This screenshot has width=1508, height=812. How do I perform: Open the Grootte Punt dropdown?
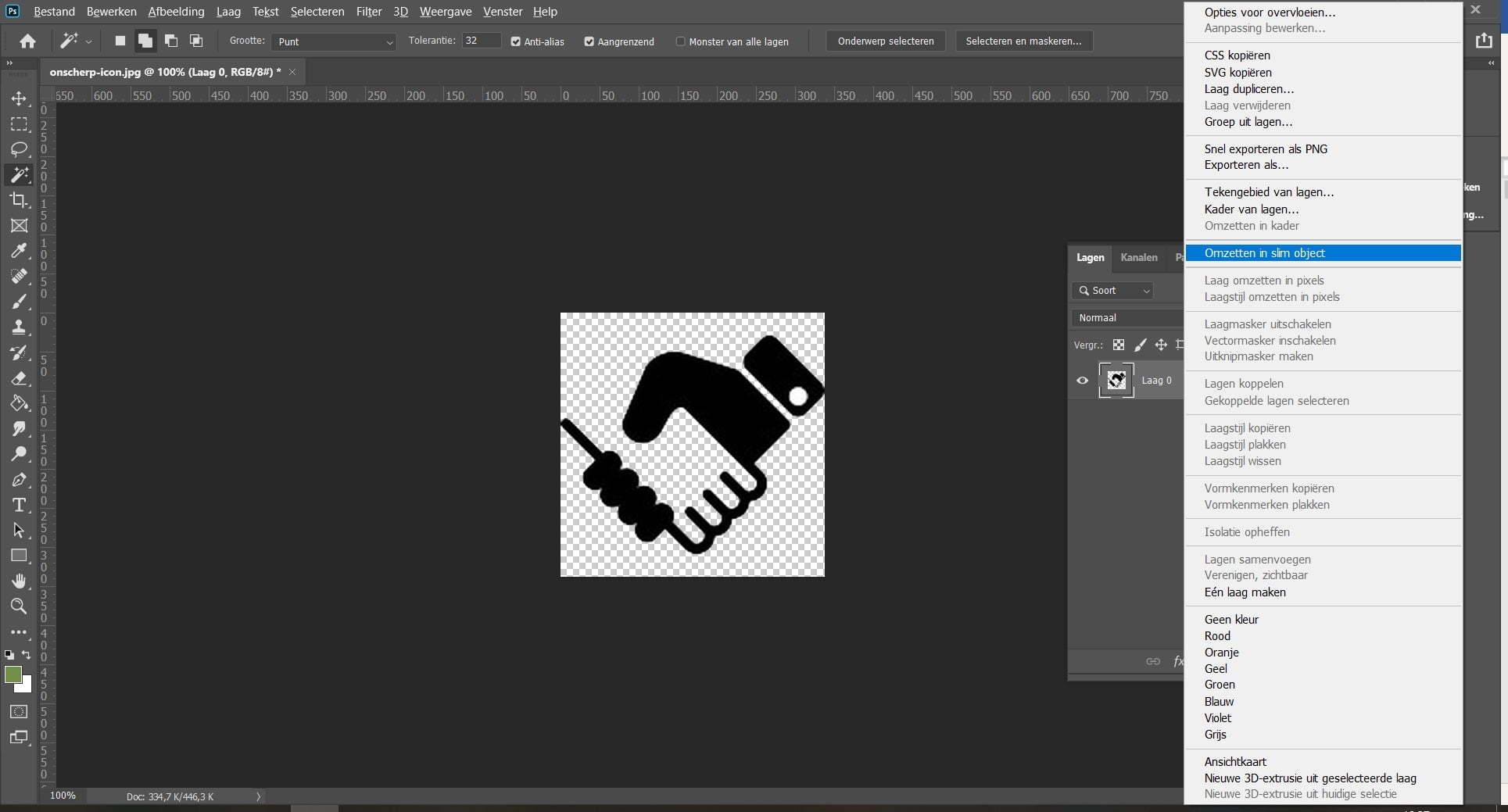[x=334, y=41]
